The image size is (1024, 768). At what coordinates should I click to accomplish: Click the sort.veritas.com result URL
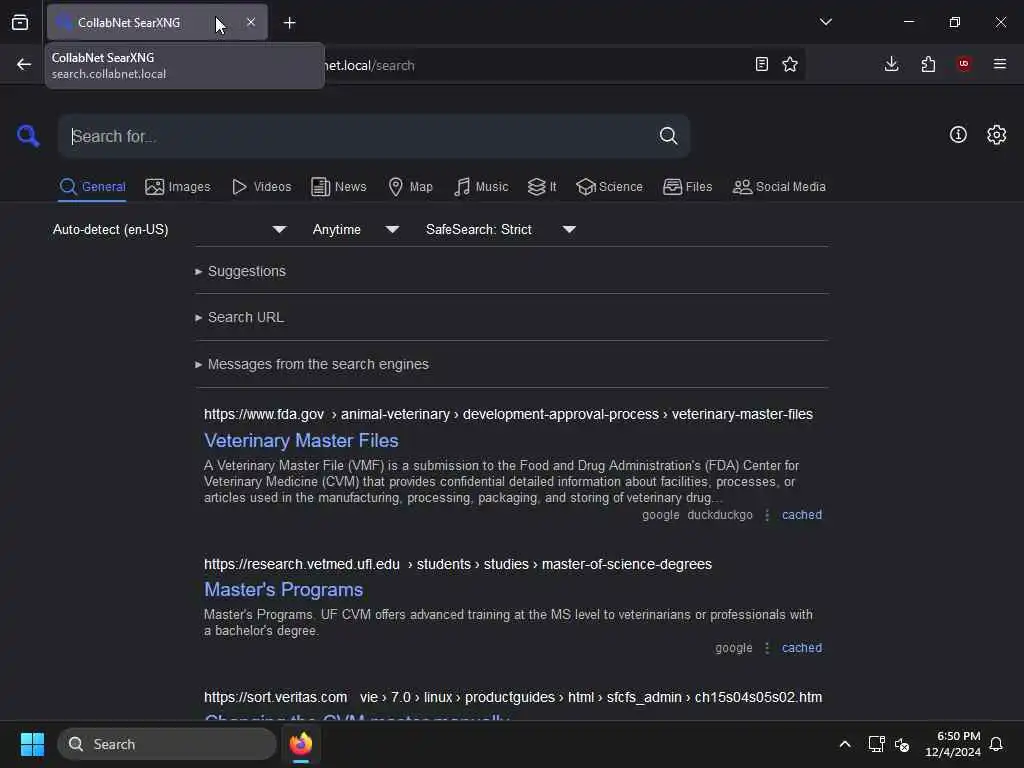click(x=513, y=697)
